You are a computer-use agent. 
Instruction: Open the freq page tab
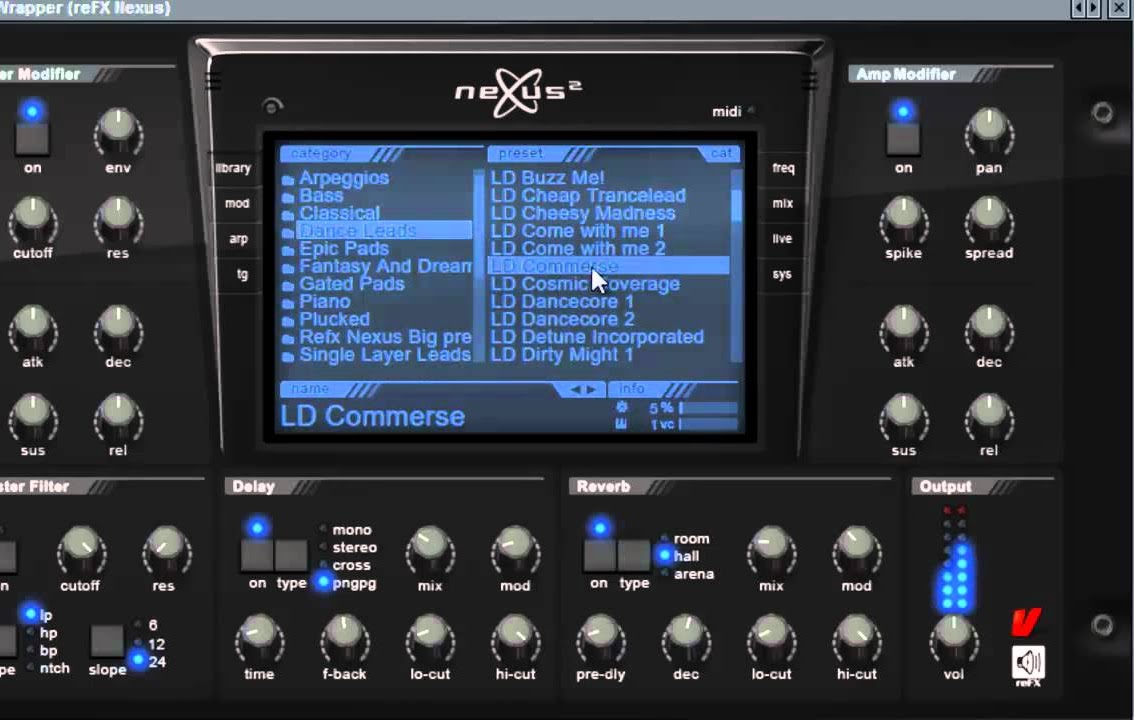click(x=783, y=168)
